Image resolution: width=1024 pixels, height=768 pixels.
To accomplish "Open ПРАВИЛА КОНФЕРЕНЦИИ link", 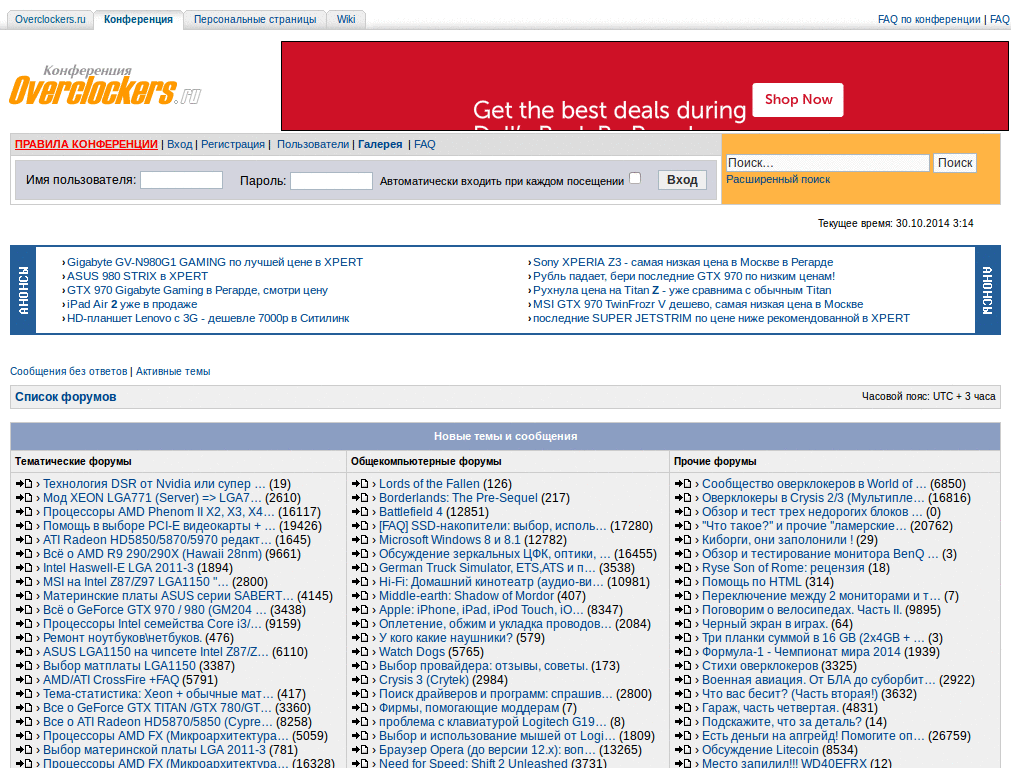I will tap(86, 144).
